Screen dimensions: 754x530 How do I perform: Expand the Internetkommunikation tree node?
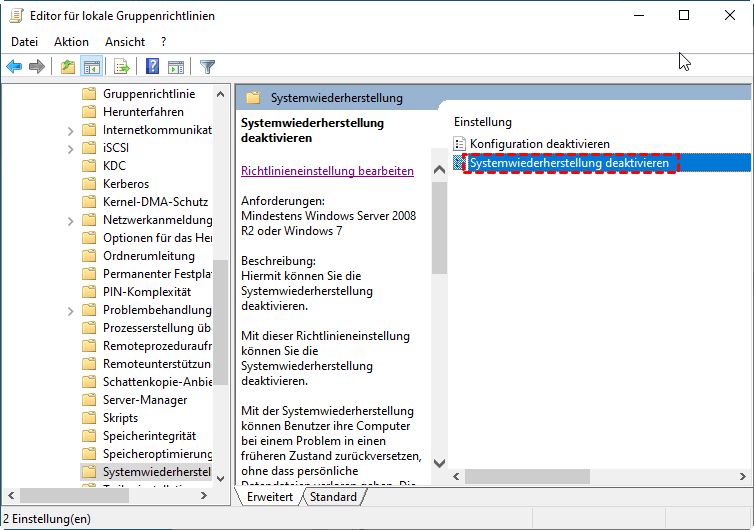click(x=71, y=130)
